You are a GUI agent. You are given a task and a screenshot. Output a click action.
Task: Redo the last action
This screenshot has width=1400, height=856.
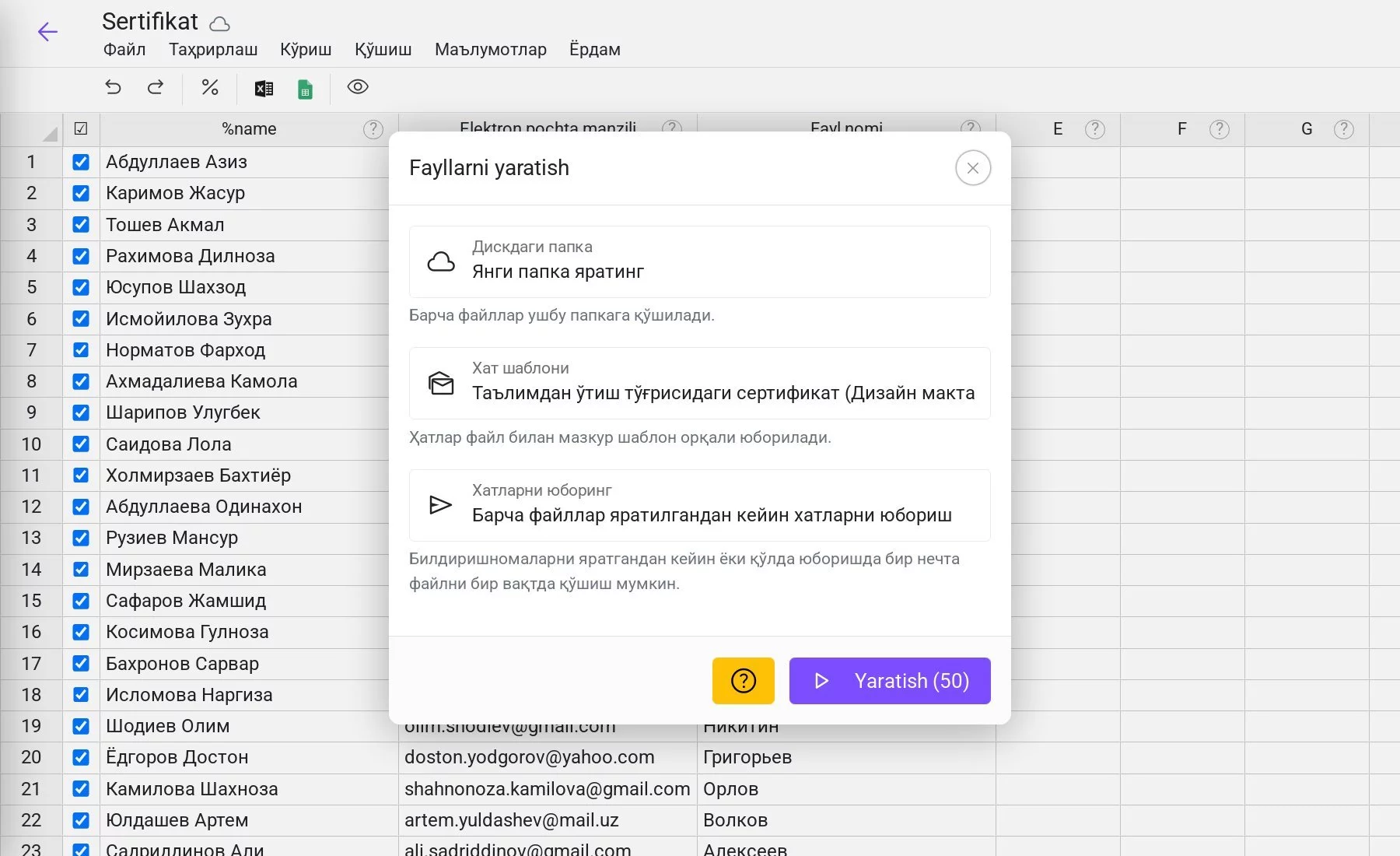tap(156, 87)
